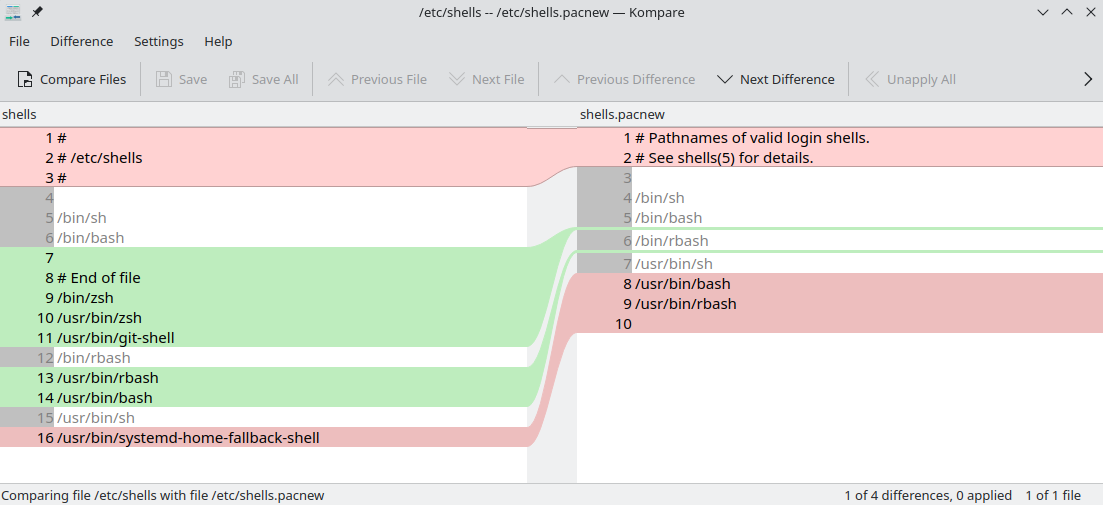
Task: Jump to the Next File
Action: (457, 79)
